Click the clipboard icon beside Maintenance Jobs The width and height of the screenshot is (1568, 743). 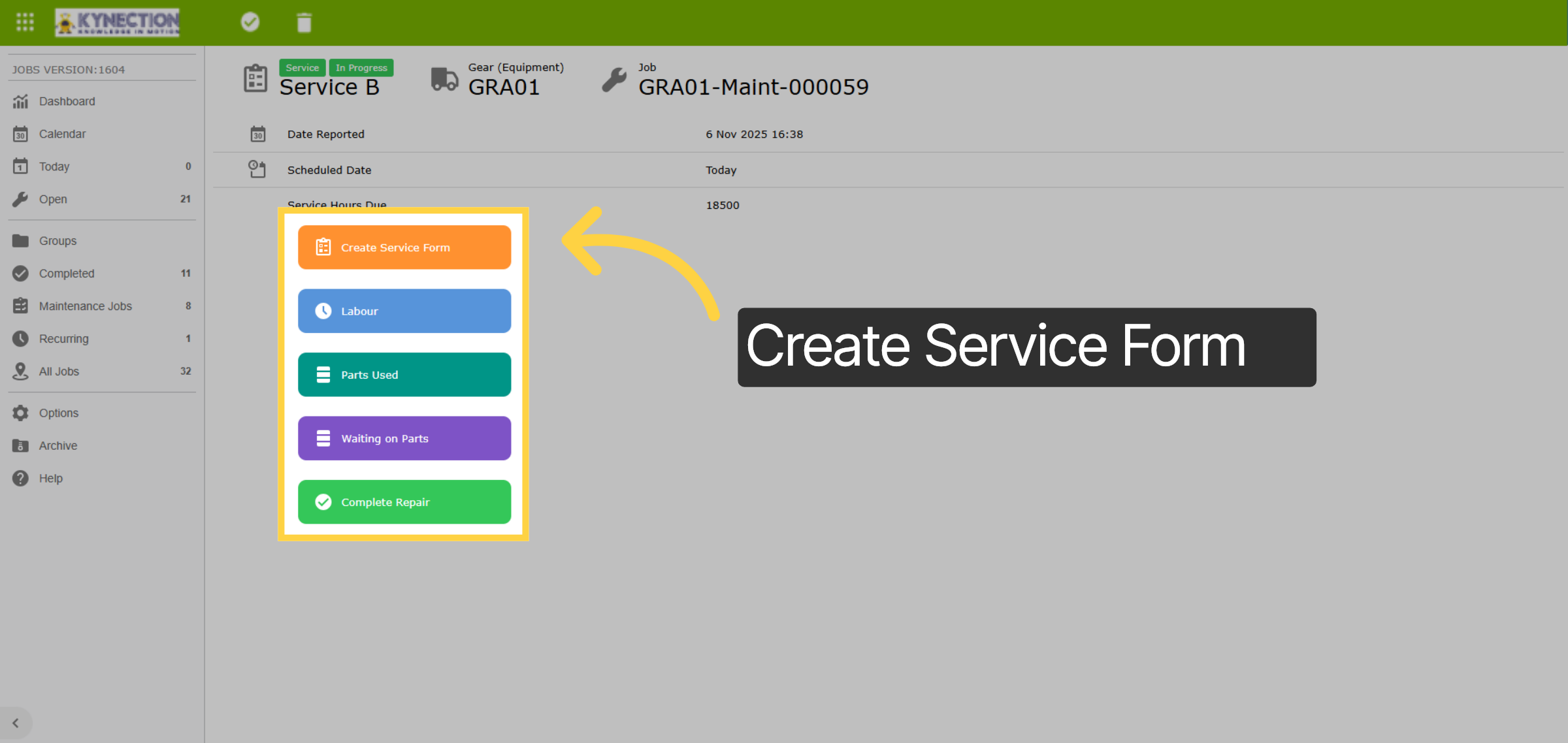coord(20,306)
